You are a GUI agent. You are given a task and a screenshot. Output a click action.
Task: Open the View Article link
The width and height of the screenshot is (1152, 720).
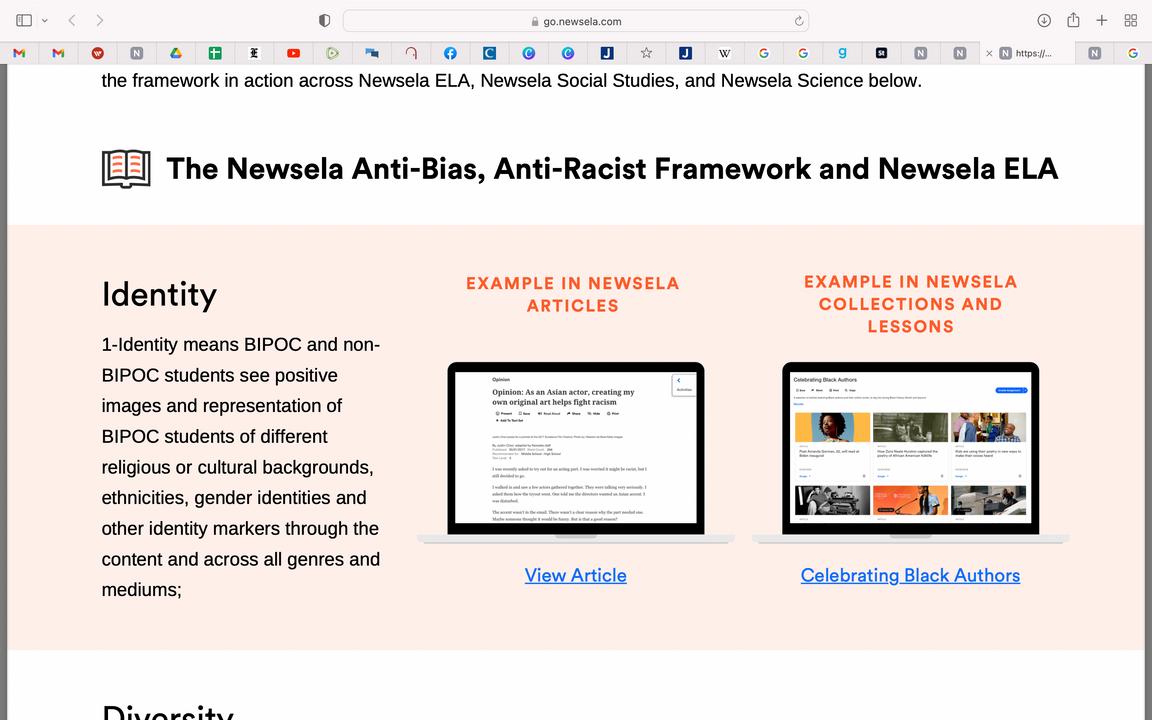pyautogui.click(x=575, y=575)
